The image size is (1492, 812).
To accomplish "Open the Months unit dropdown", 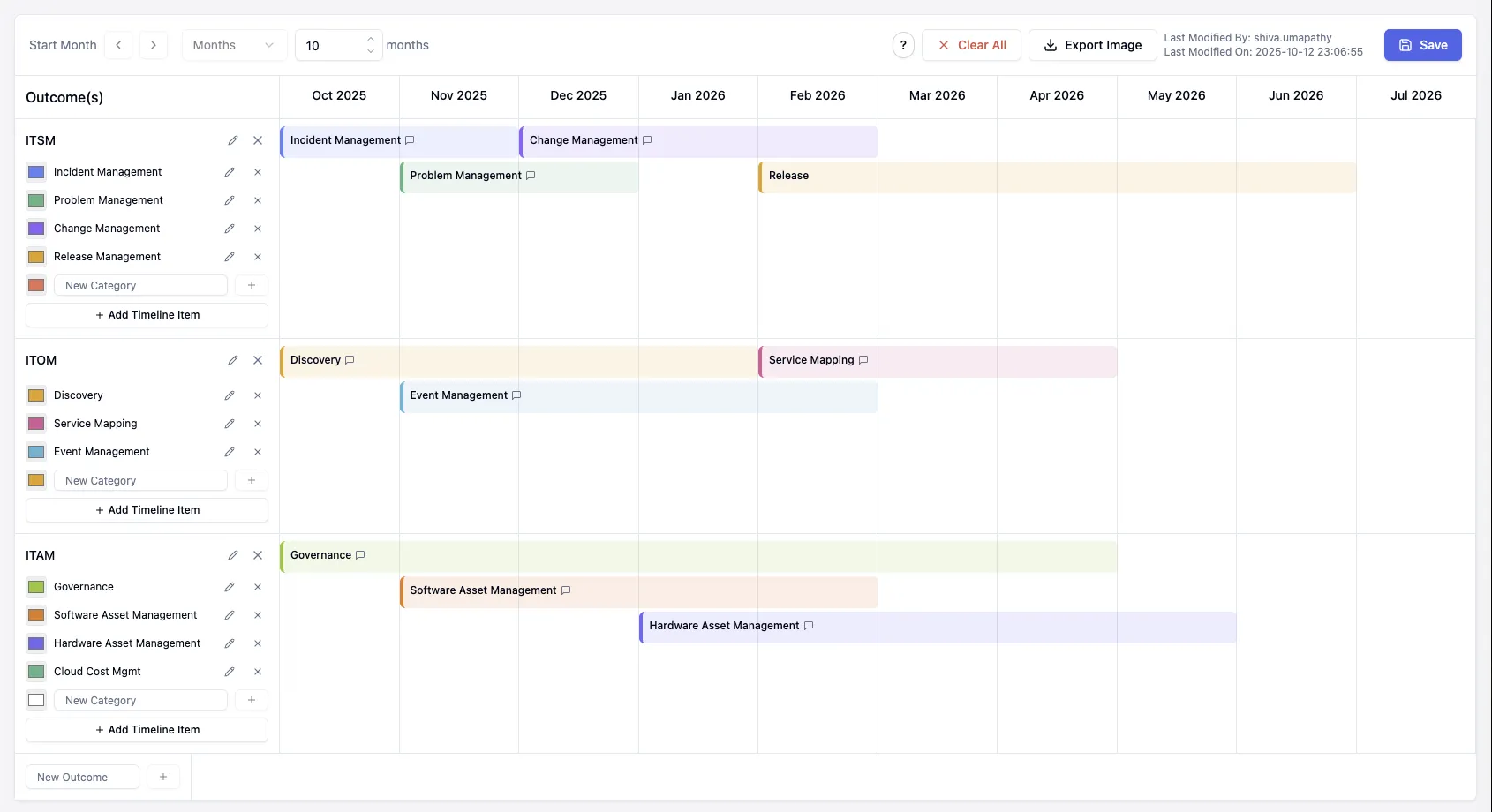I will click(x=234, y=45).
